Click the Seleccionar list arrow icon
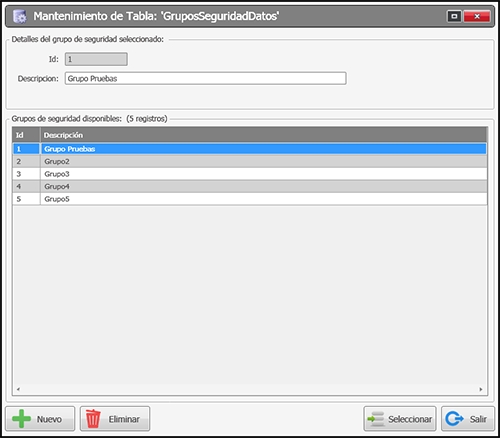The image size is (500, 438). click(x=376, y=419)
